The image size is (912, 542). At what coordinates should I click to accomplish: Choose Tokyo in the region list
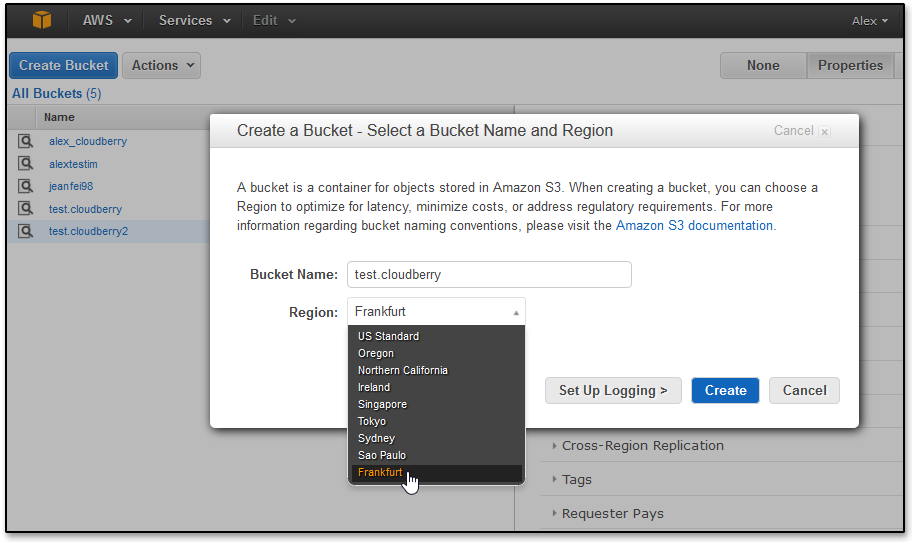pos(372,421)
